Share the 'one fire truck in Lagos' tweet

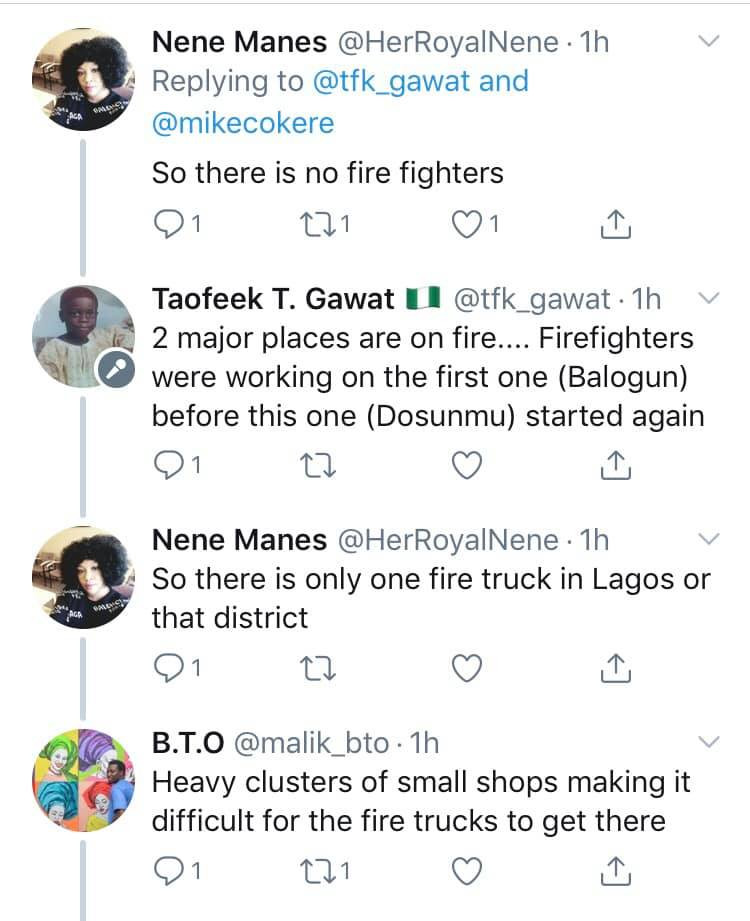click(616, 668)
